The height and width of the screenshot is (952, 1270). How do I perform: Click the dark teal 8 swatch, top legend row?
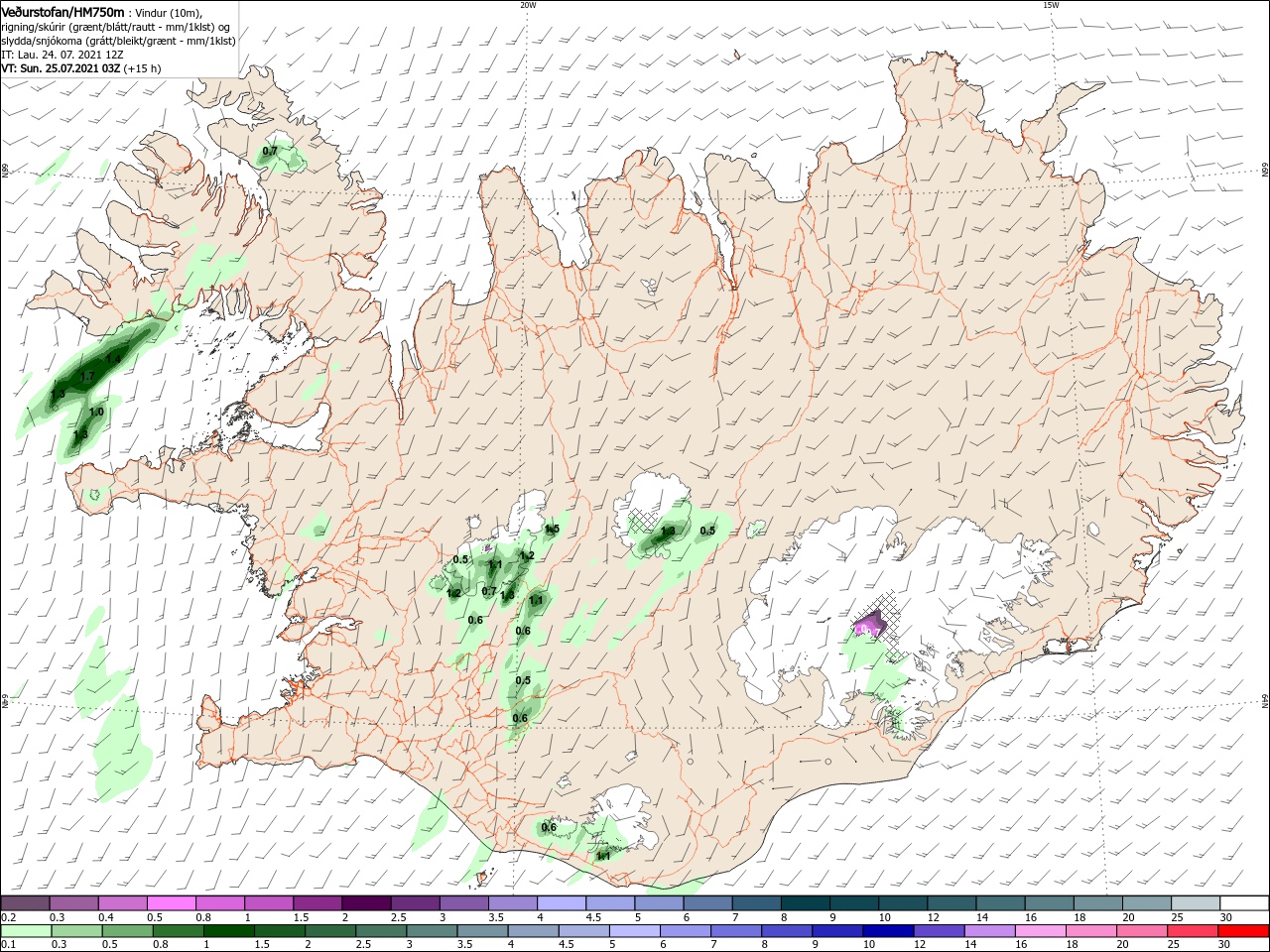click(805, 903)
